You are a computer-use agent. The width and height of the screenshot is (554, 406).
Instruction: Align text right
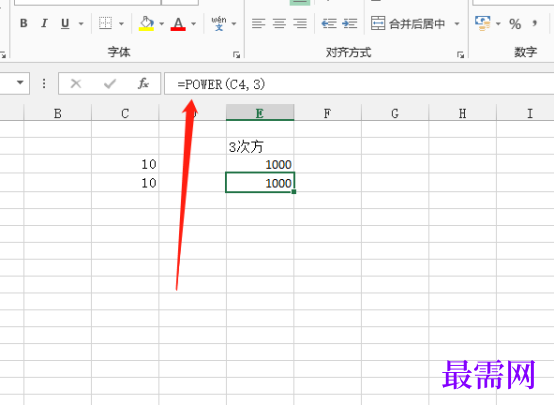coord(300,24)
